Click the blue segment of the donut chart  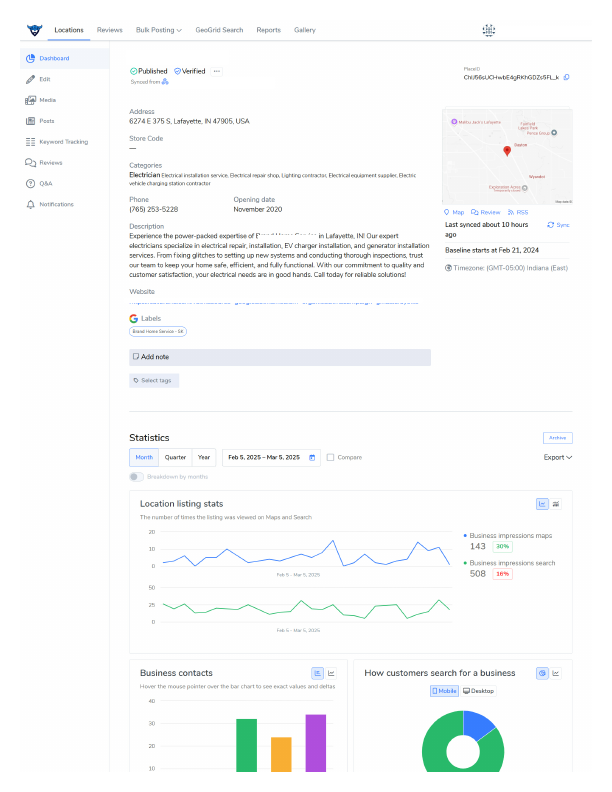pyautogui.click(x=478, y=724)
